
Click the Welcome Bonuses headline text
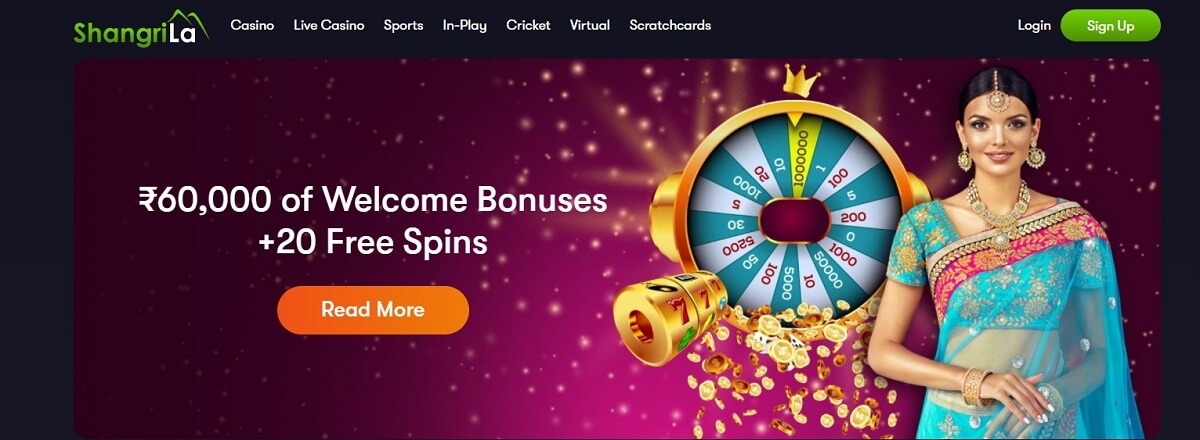click(x=373, y=221)
